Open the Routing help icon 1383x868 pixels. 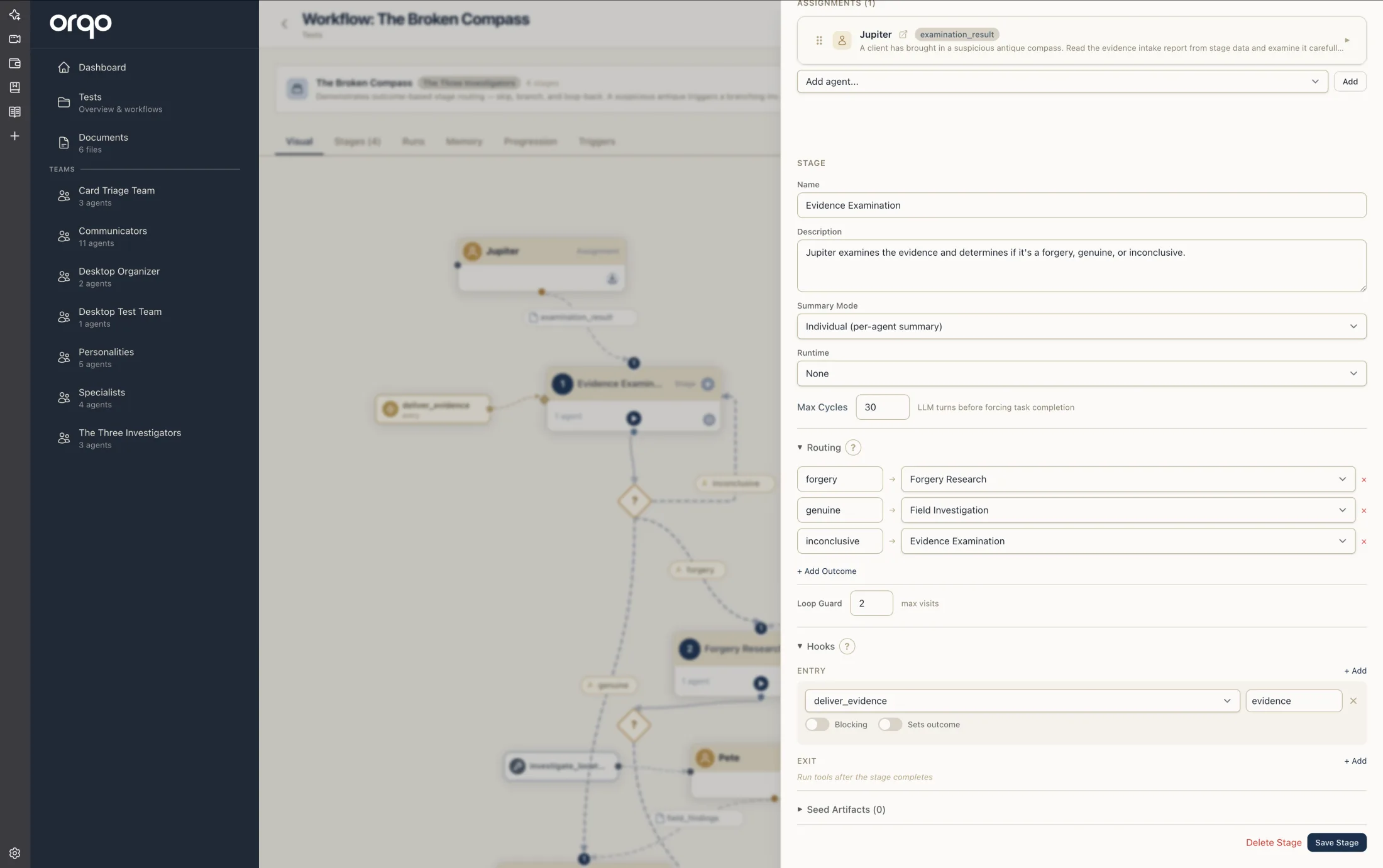[853, 448]
